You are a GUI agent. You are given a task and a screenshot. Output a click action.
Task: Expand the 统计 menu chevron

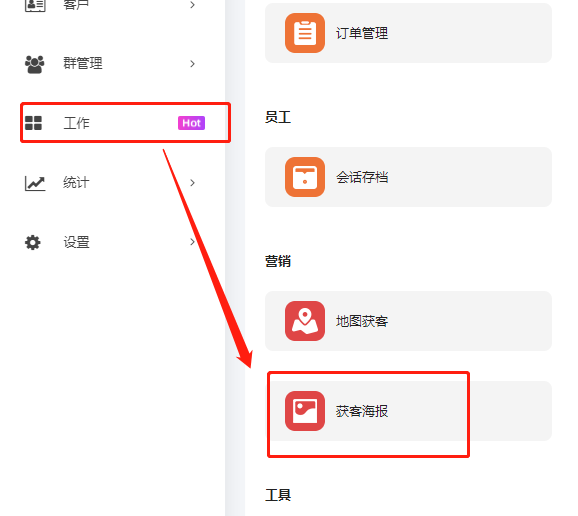point(192,183)
